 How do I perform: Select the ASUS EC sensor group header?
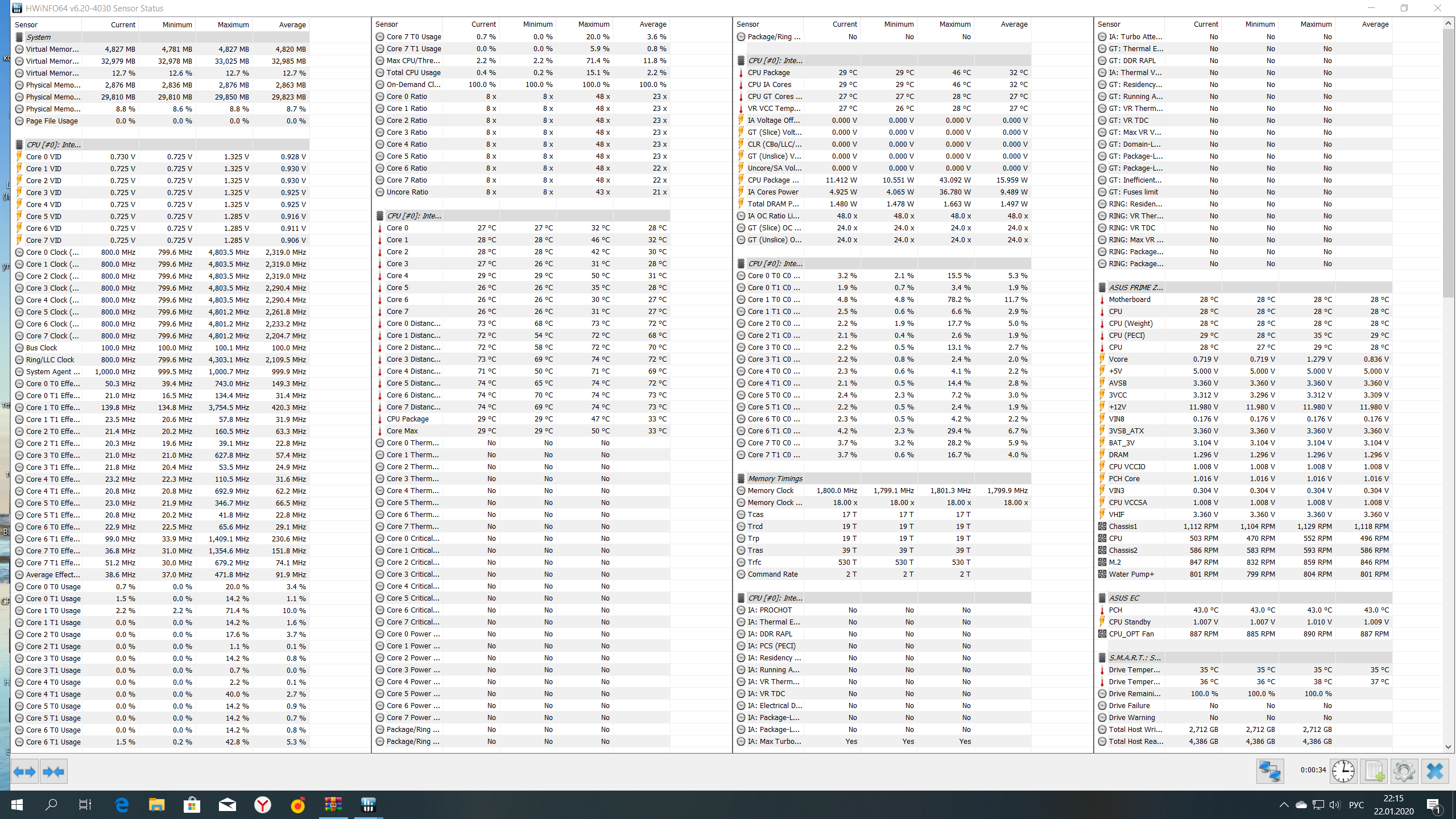tap(1123, 598)
